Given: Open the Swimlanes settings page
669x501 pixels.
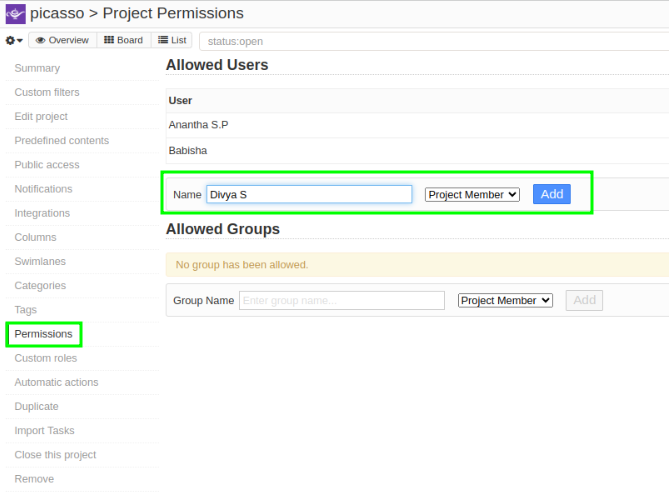Looking at the screenshot, I should click(40, 262).
